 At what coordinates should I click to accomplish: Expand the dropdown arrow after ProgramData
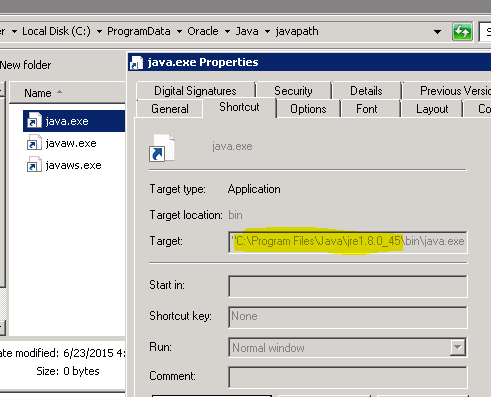pyautogui.click(x=179, y=32)
